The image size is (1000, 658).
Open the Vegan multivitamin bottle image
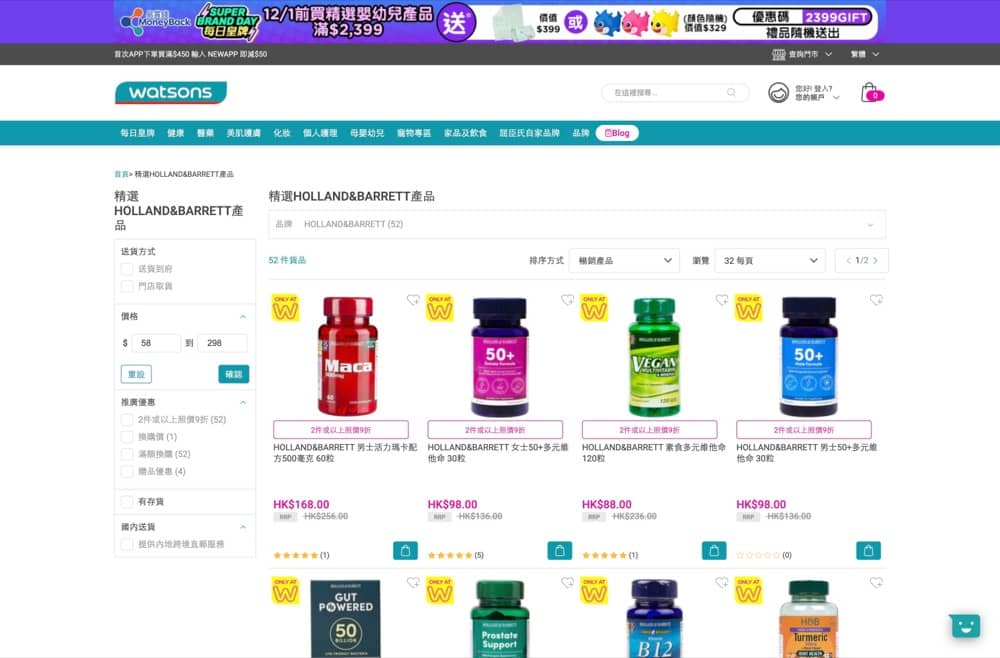(654, 356)
